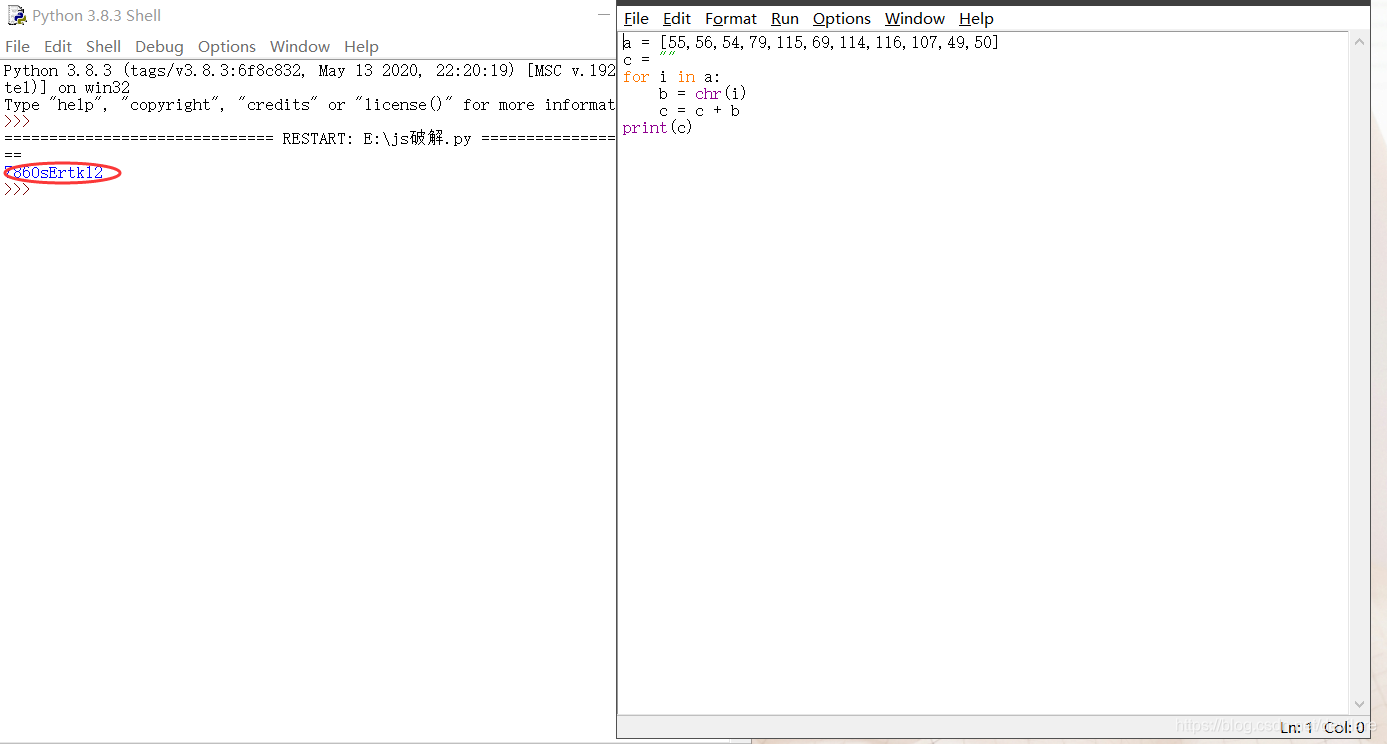1387x744 pixels.
Task: Open File menu in the editor window
Action: click(x=636, y=19)
